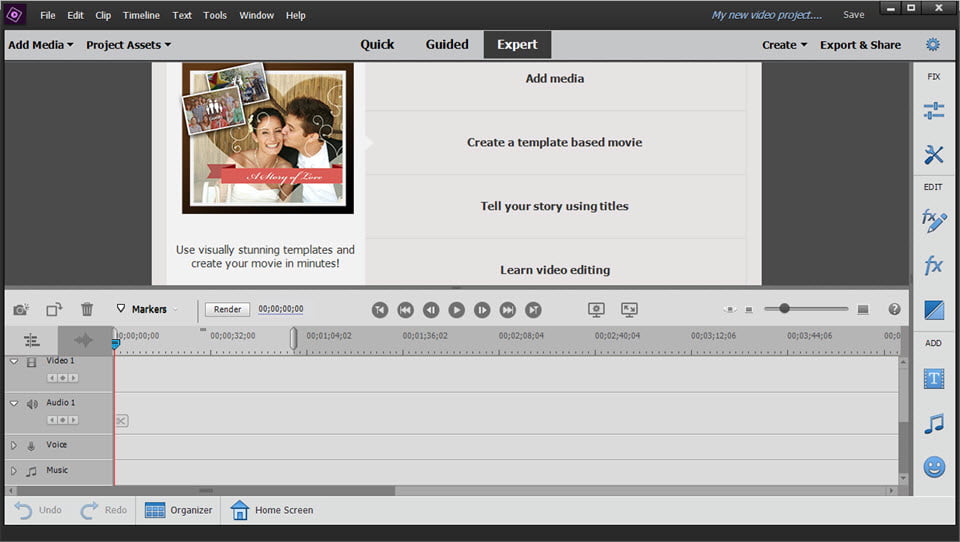Open the Add Media dropdown

pyautogui.click(x=40, y=45)
